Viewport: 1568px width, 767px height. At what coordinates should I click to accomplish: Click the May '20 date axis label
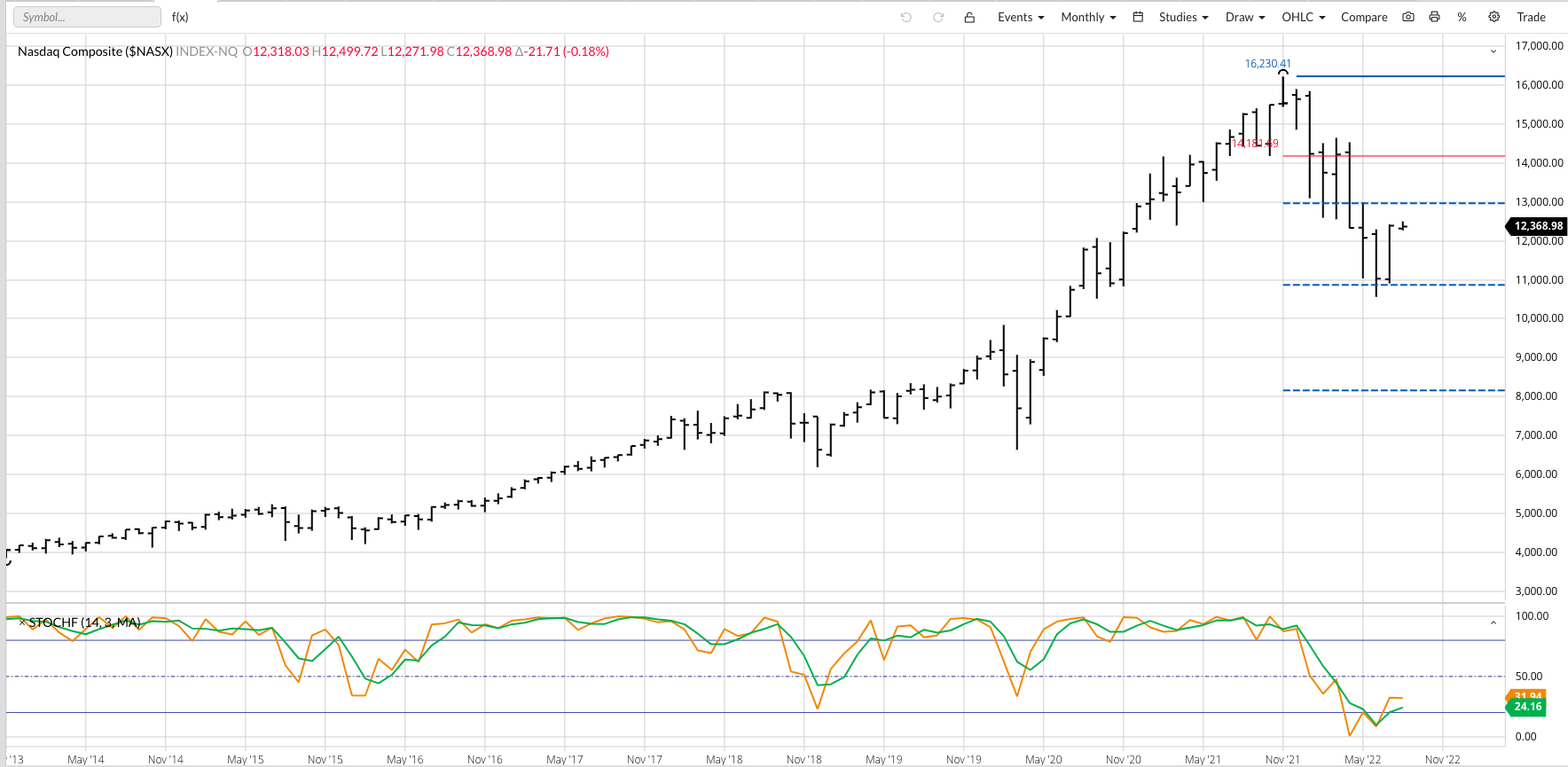[1044, 760]
